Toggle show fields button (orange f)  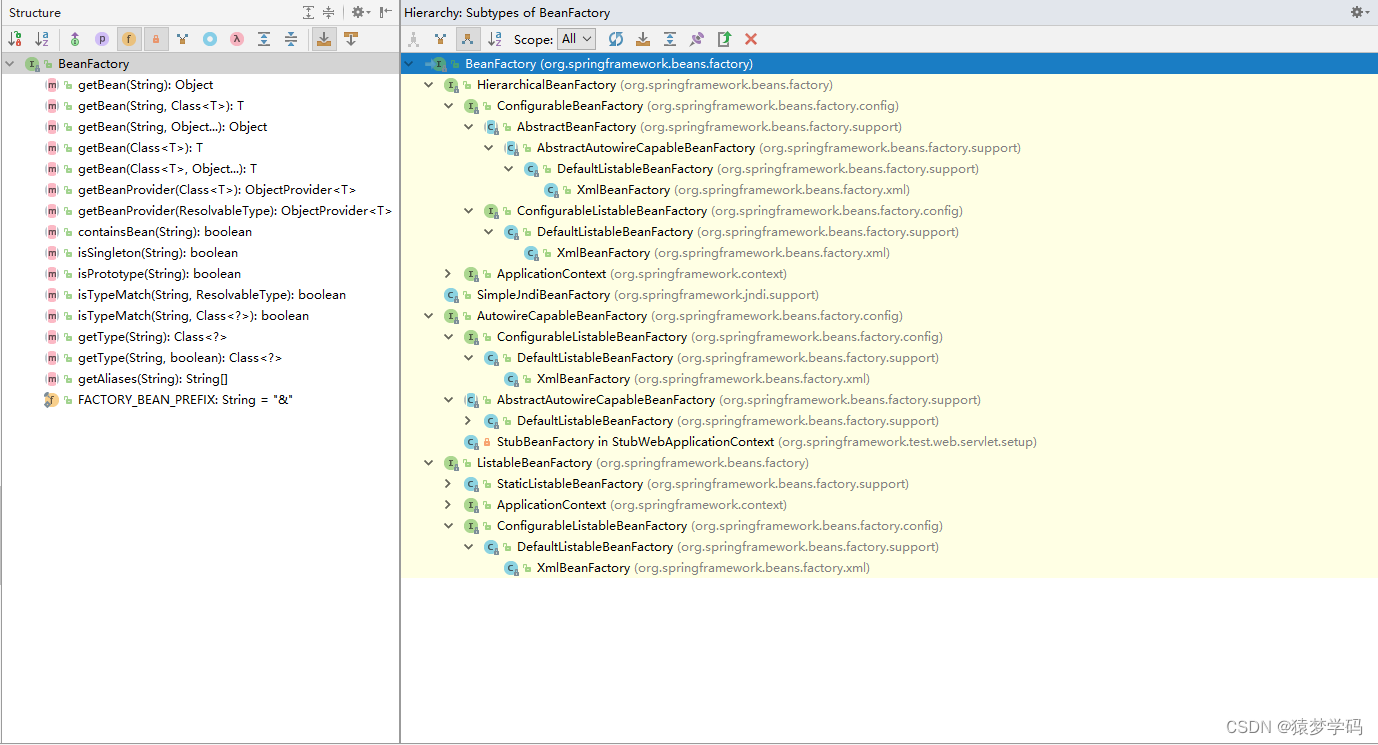click(x=129, y=39)
